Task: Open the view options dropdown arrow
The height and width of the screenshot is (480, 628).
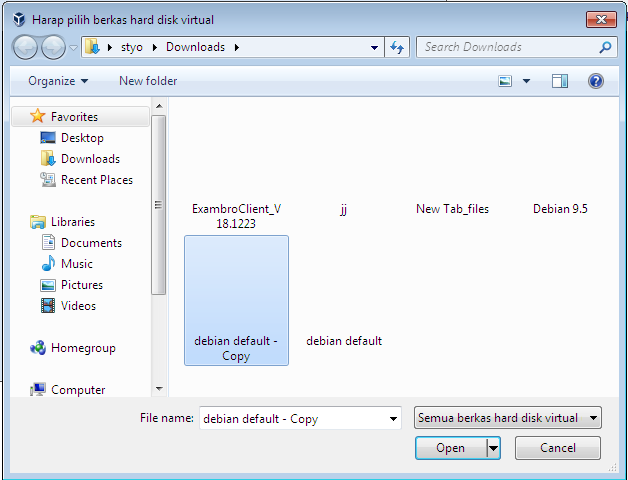Action: [x=527, y=81]
